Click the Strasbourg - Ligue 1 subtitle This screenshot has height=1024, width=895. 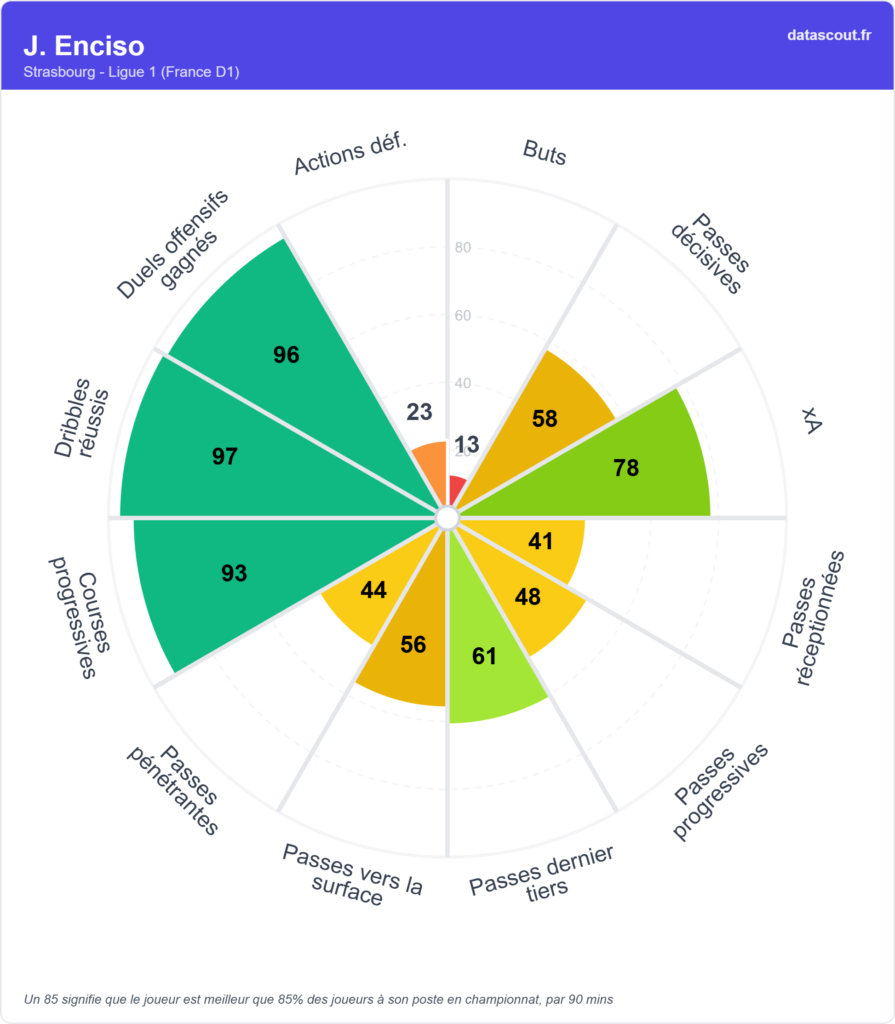tap(131, 72)
